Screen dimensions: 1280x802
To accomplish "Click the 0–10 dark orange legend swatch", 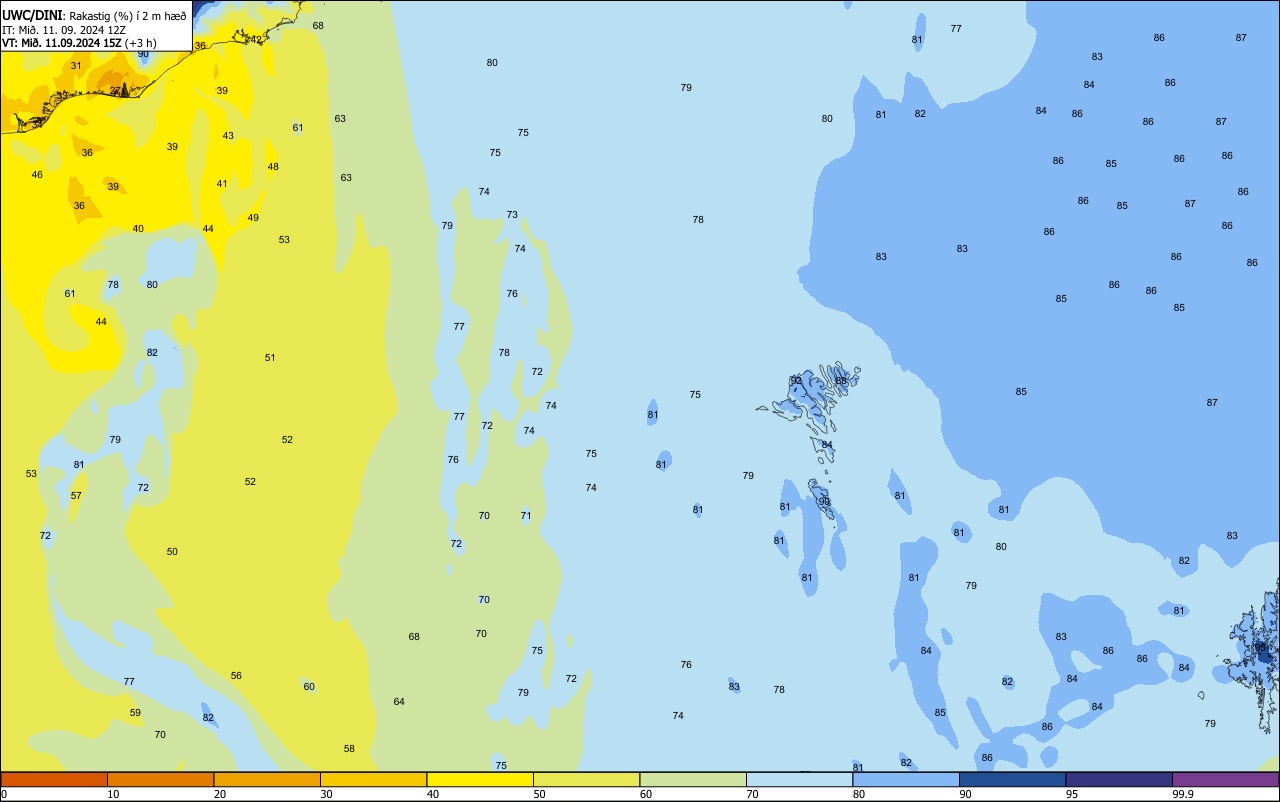I will [54, 779].
